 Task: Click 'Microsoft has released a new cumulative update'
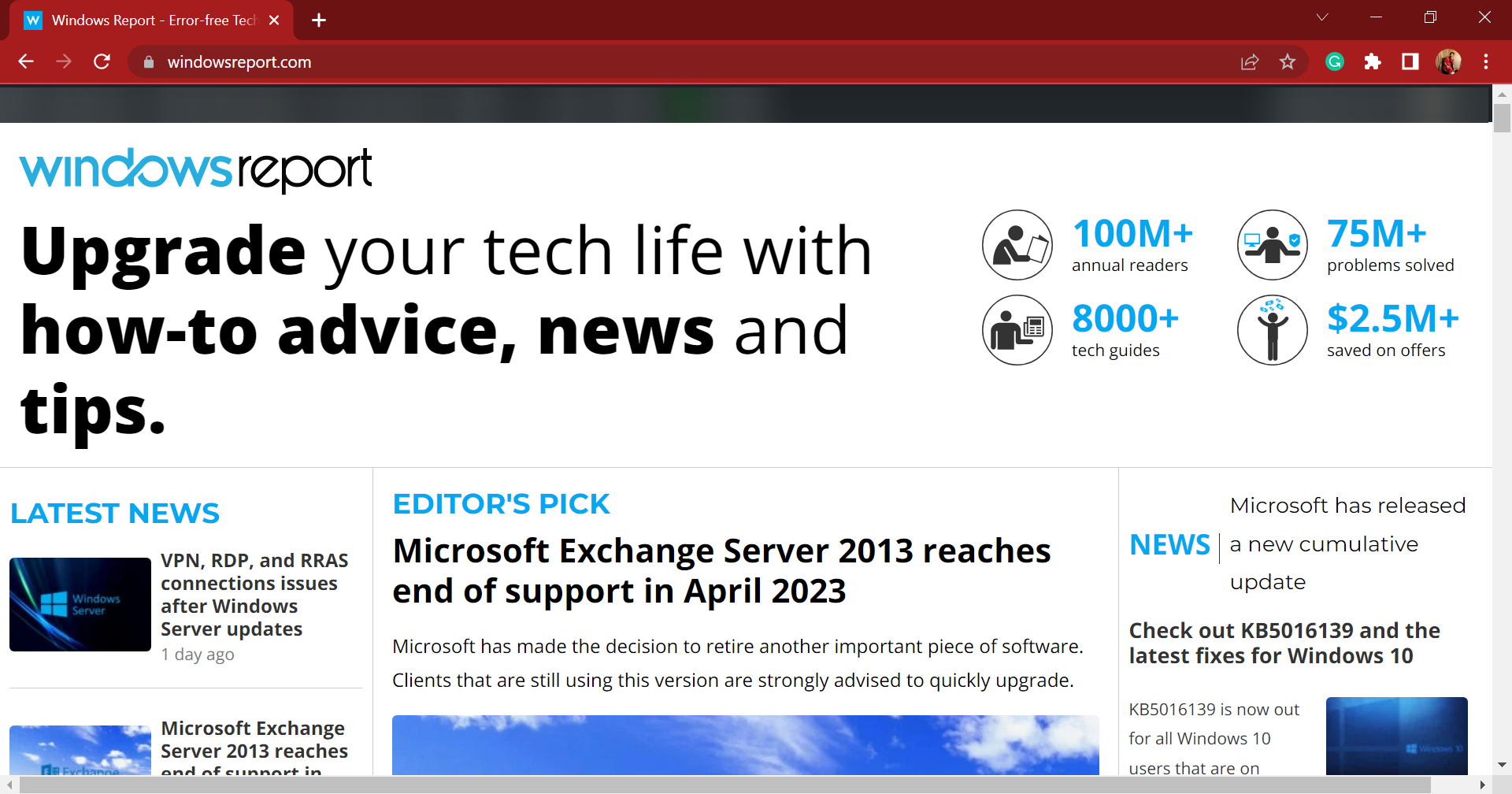[1347, 544]
